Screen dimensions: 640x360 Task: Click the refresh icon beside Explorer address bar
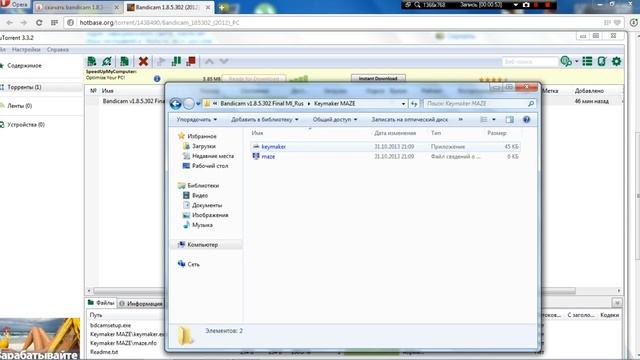(x=414, y=104)
